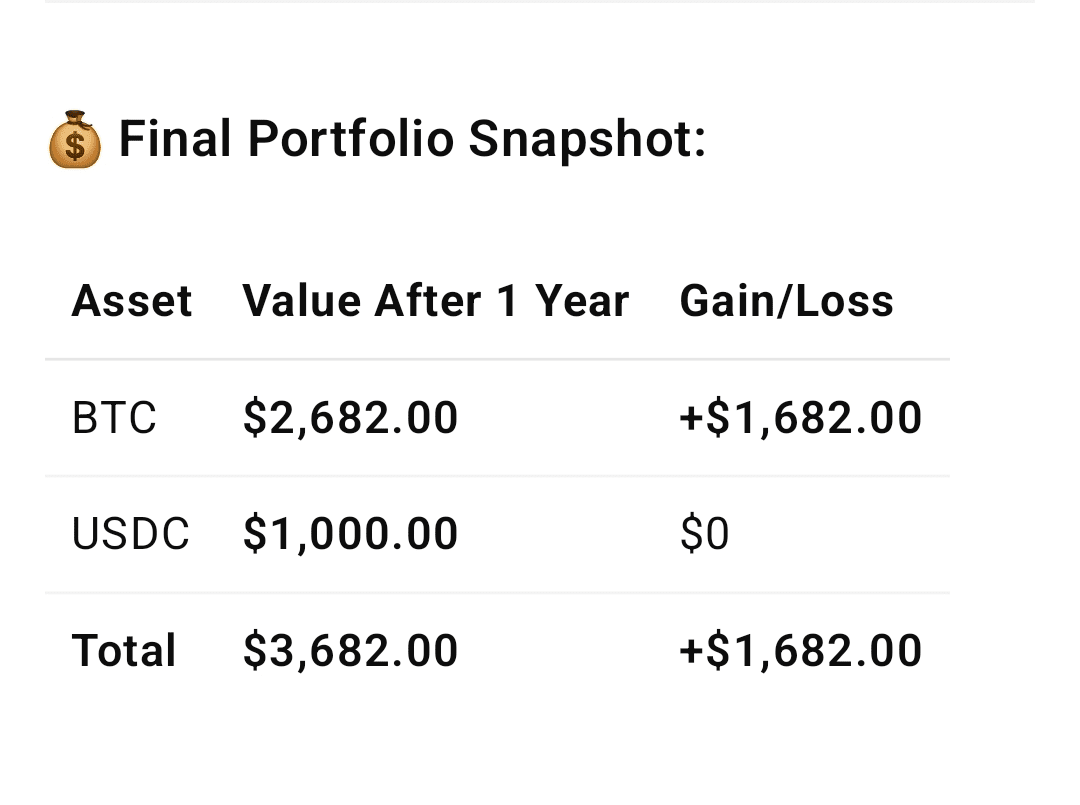Select the total value $3,682.00

350,651
